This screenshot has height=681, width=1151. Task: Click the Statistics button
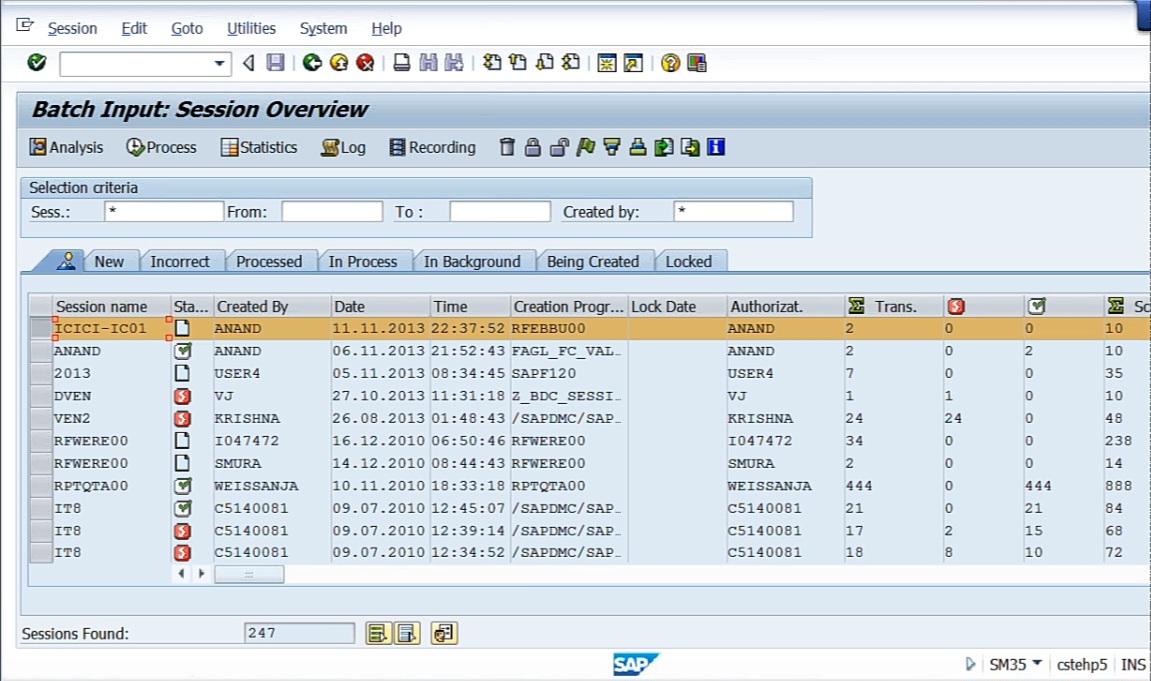point(259,148)
